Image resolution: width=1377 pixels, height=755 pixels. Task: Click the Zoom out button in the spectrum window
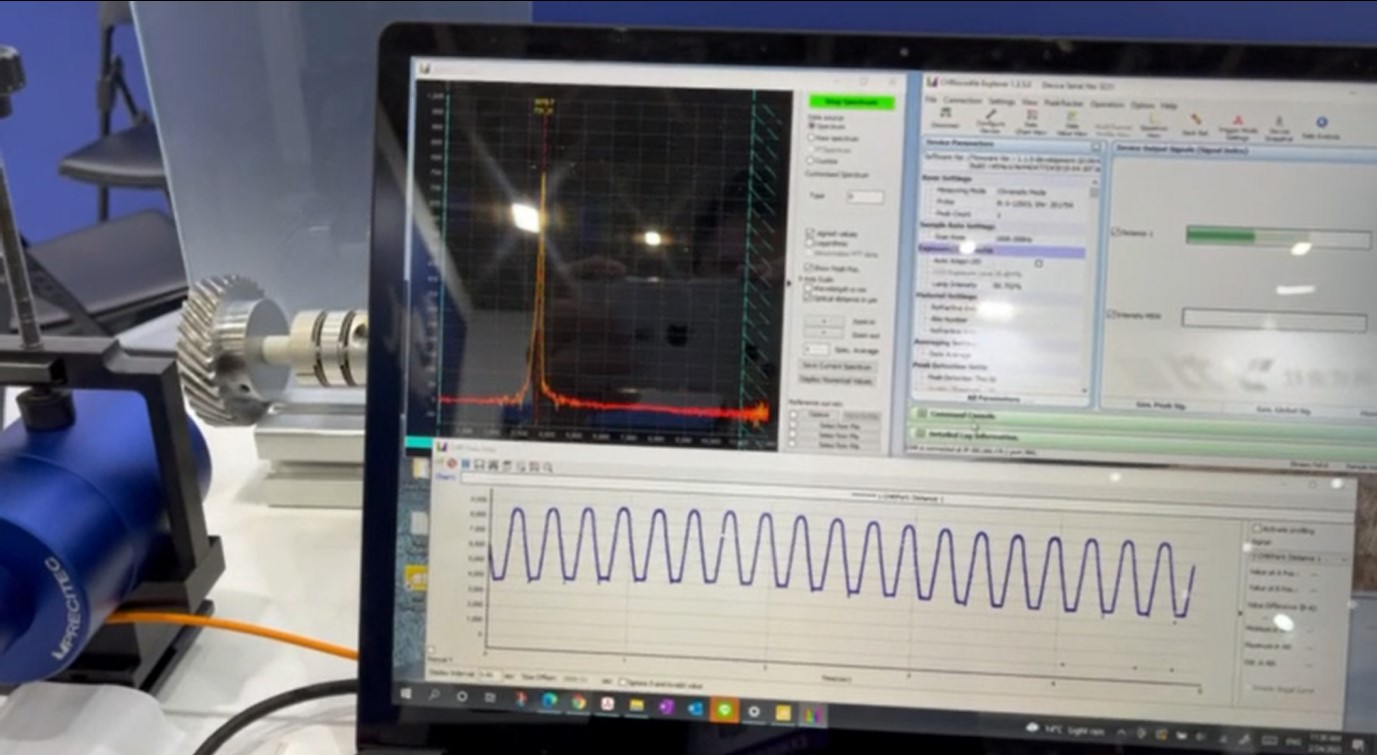(x=824, y=331)
